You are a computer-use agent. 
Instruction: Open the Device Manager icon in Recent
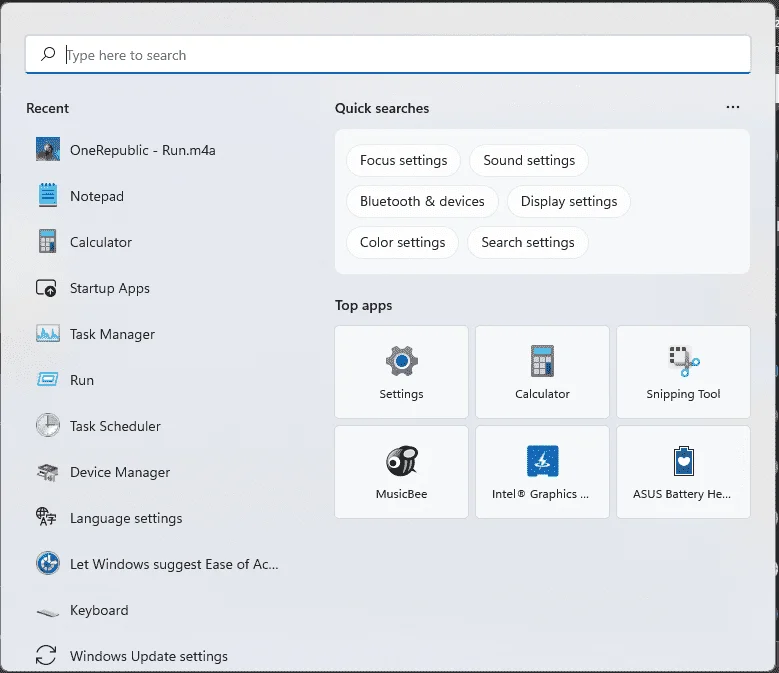48,472
